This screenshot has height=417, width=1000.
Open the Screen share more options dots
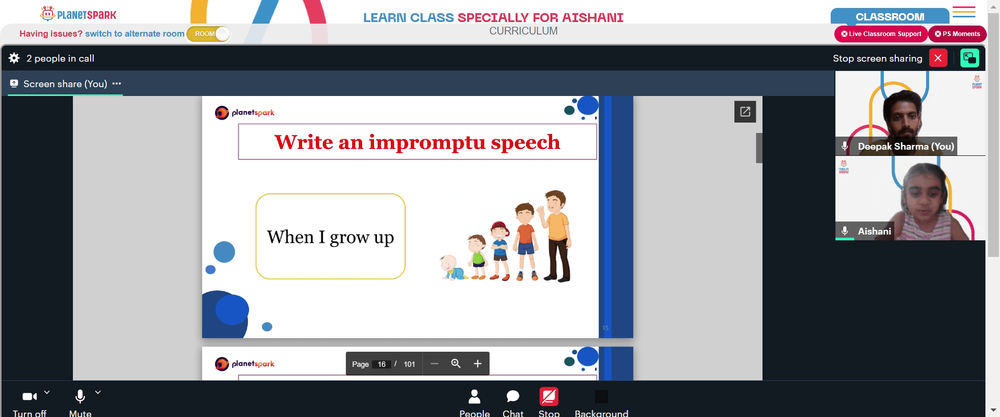tap(116, 84)
